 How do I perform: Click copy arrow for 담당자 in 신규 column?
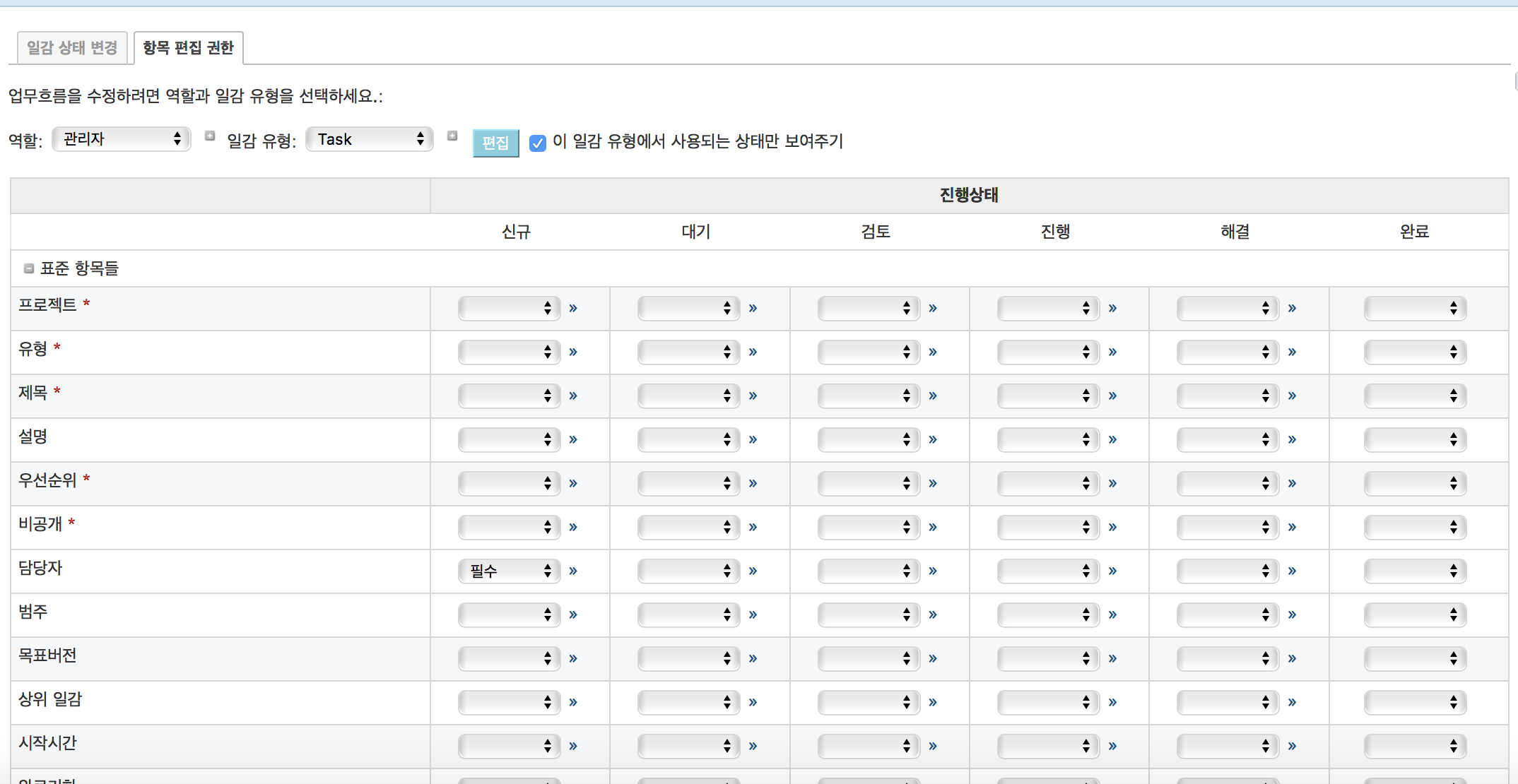point(573,571)
